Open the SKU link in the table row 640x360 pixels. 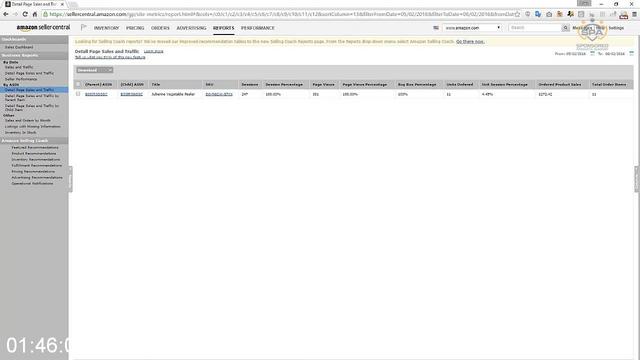point(219,94)
